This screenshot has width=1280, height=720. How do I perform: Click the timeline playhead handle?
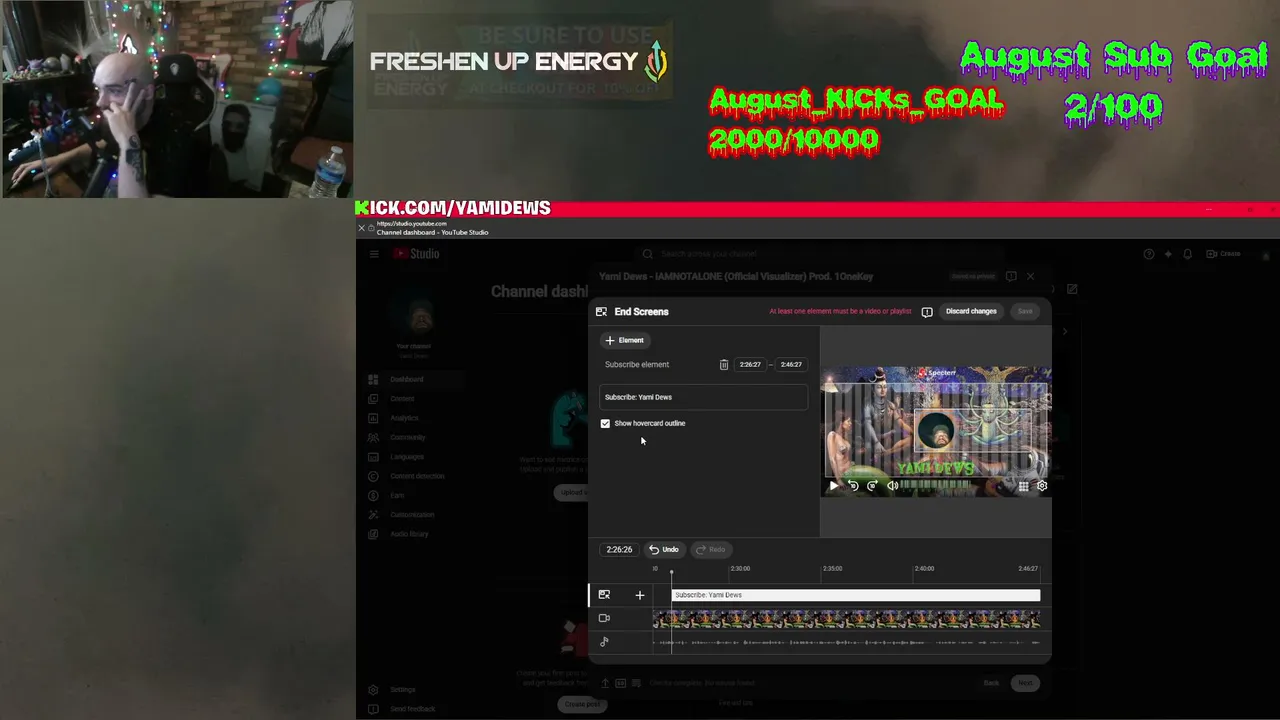(672, 572)
